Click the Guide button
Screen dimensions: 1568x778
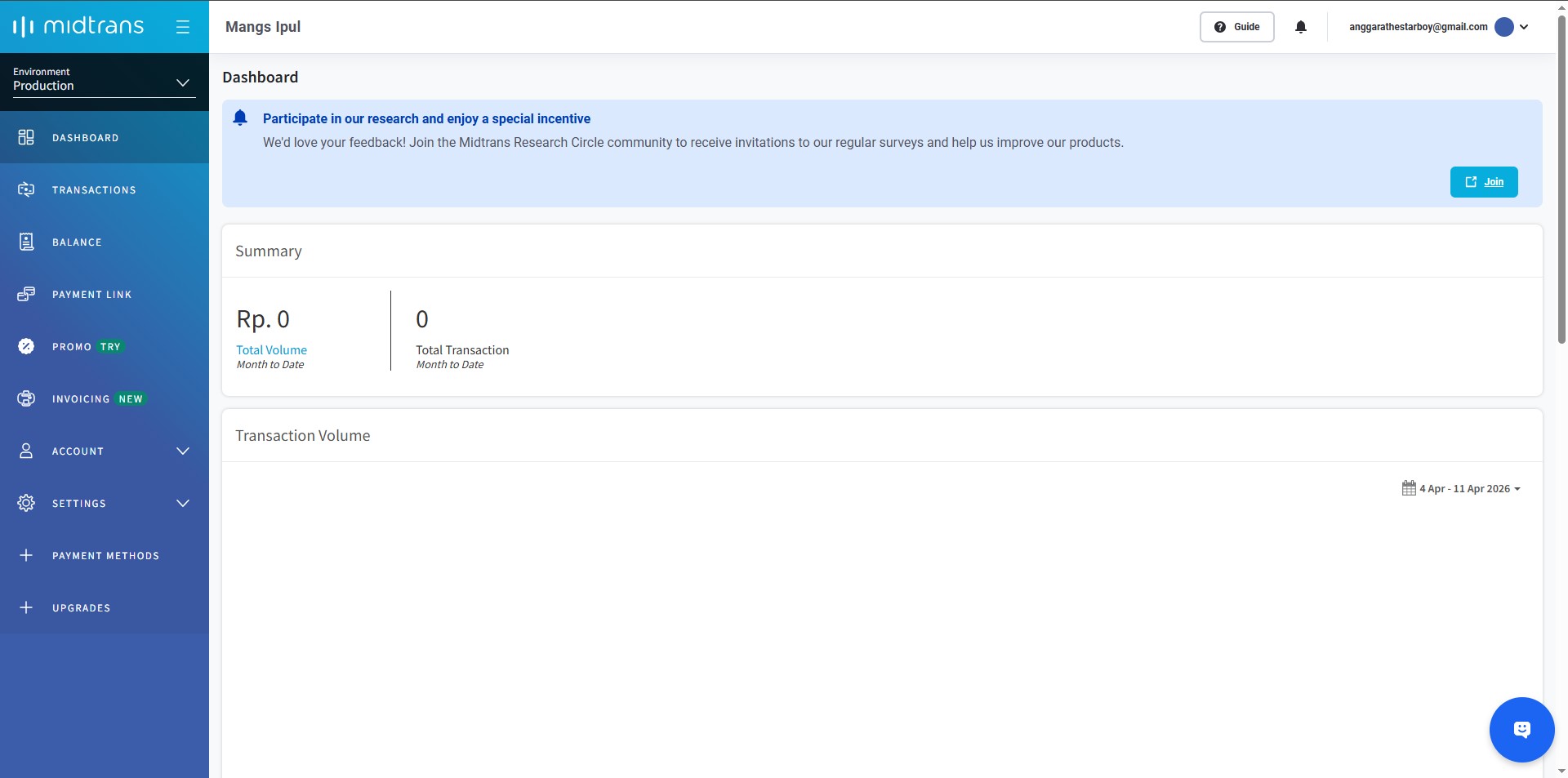click(x=1236, y=27)
